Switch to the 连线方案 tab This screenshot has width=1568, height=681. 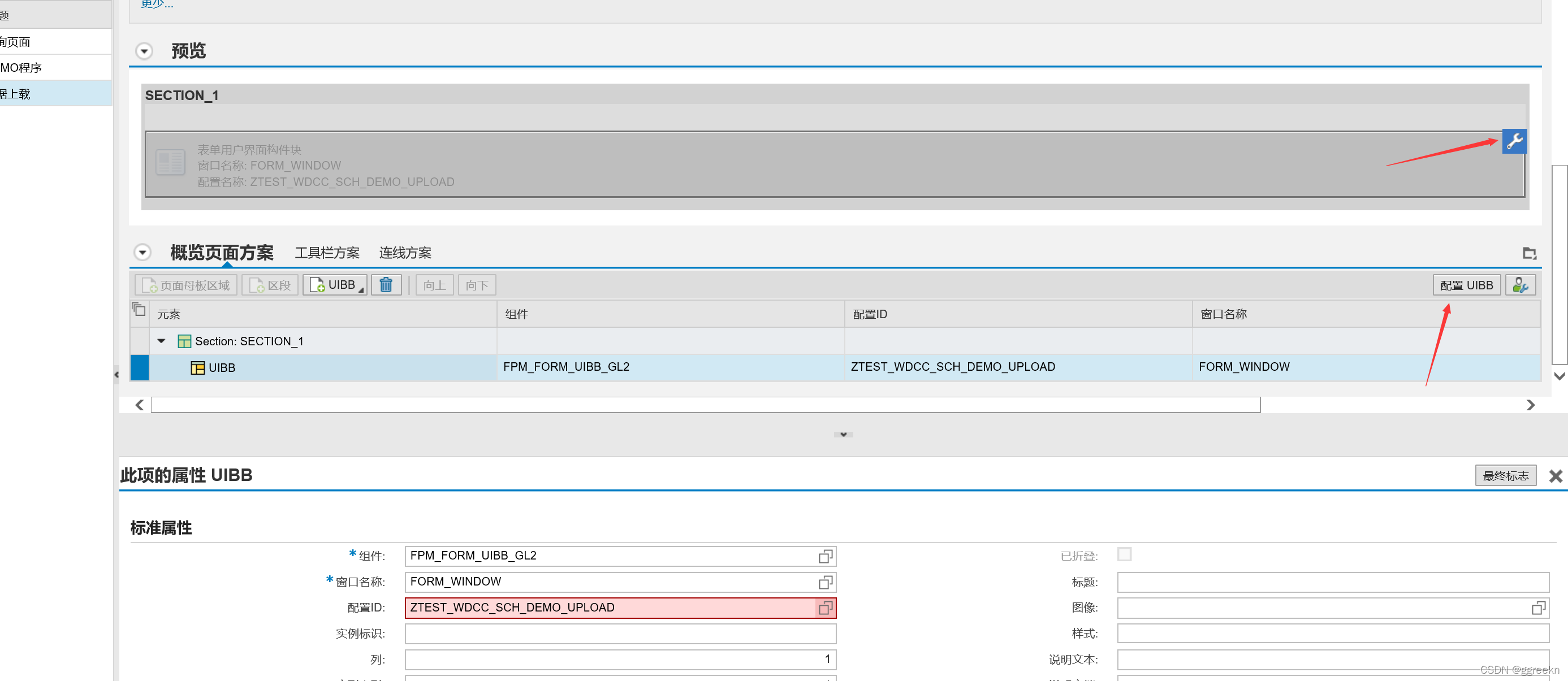click(405, 253)
